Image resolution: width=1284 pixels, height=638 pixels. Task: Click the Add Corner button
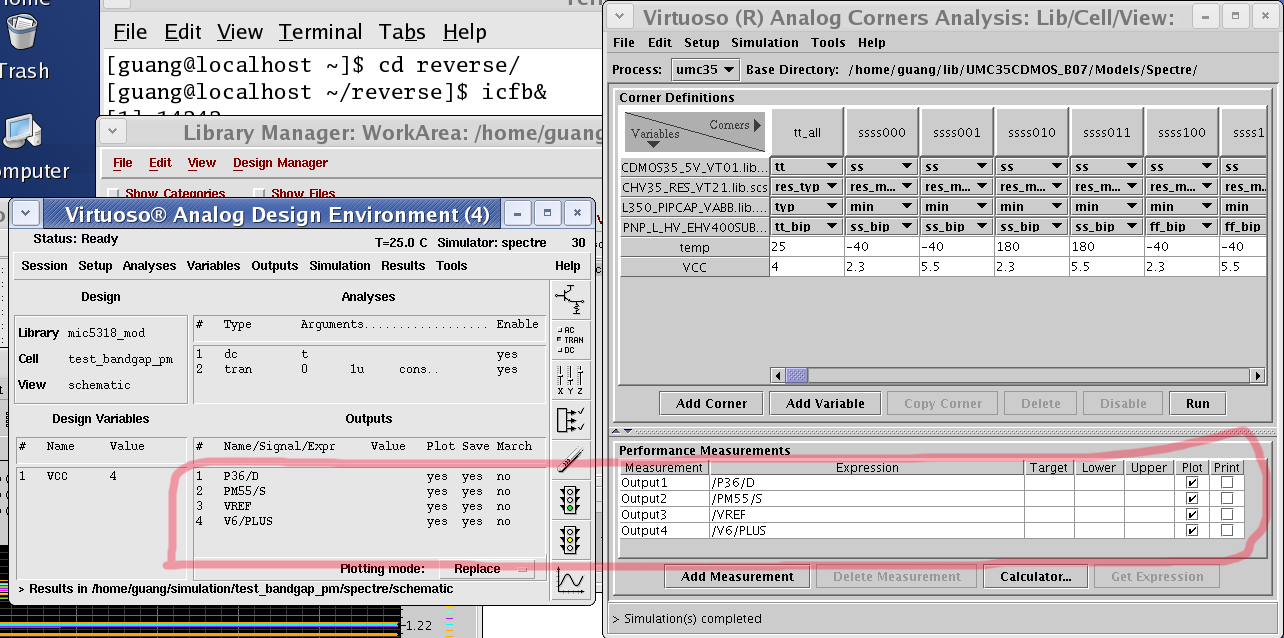(x=712, y=404)
